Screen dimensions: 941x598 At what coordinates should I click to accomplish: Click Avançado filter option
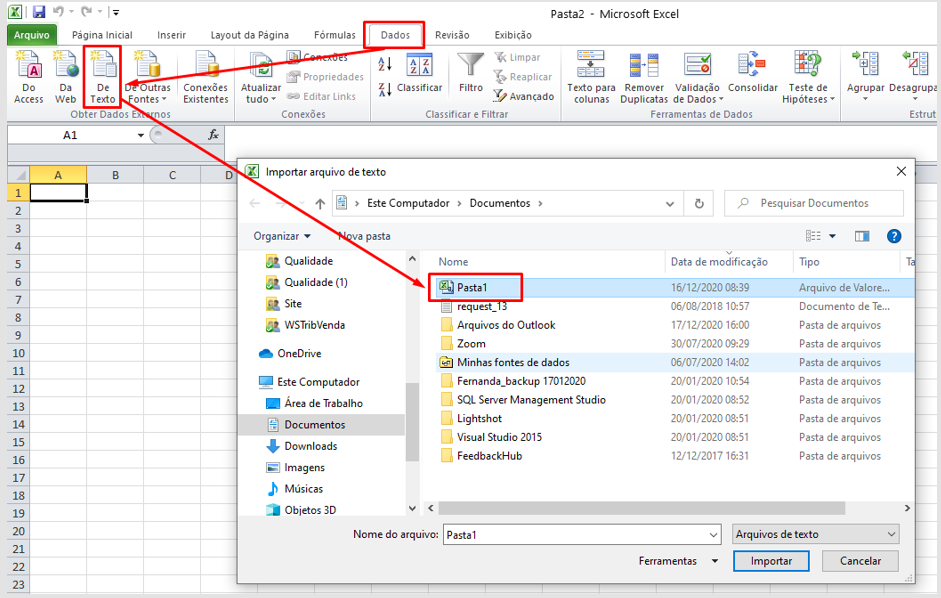[x=524, y=96]
